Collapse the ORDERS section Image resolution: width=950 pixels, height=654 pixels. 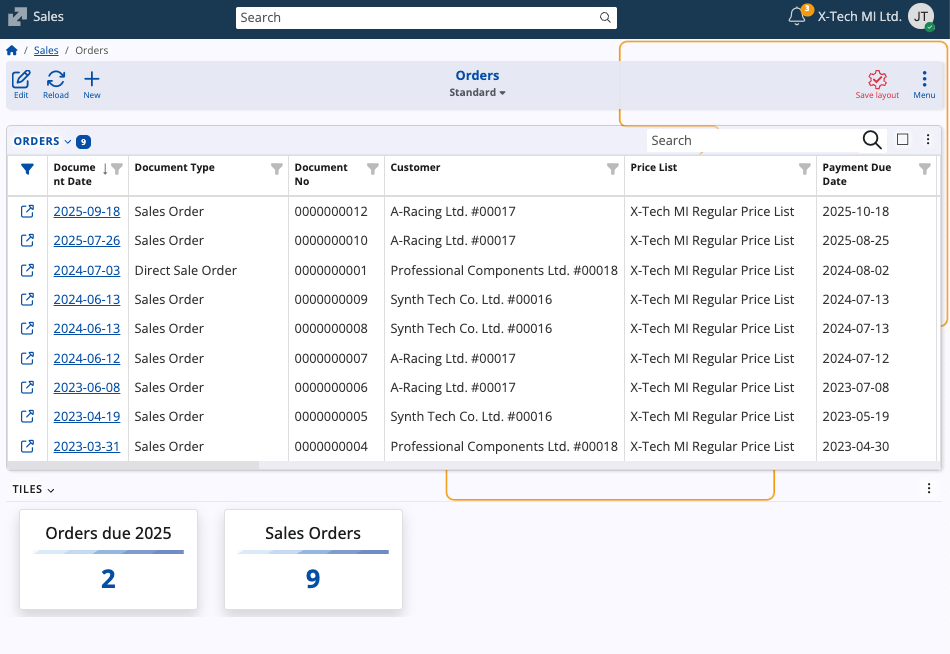(x=42, y=141)
